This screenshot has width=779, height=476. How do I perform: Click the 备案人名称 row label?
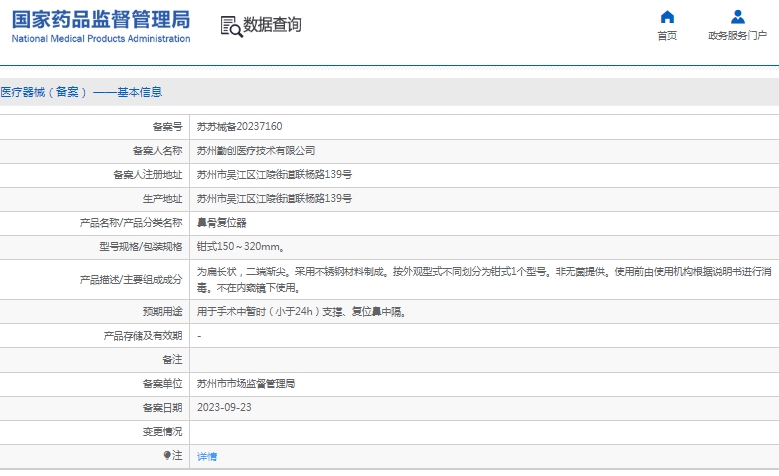click(157, 151)
